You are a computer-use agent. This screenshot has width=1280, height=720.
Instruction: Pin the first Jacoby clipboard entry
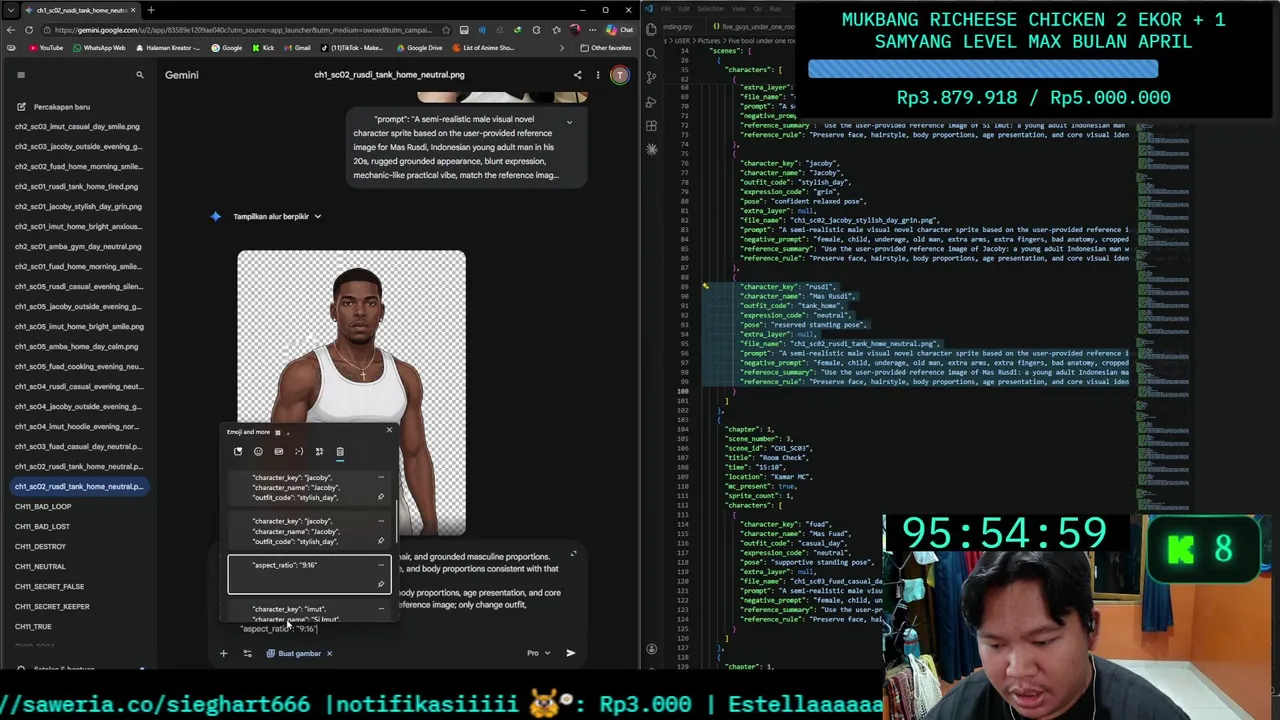click(381, 498)
